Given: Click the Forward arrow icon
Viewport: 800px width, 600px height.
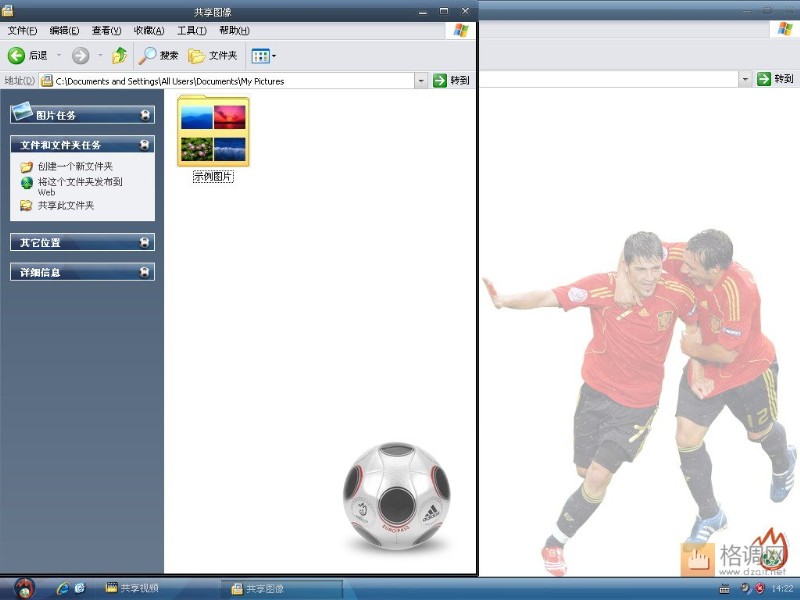Looking at the screenshot, I should click(x=81, y=56).
